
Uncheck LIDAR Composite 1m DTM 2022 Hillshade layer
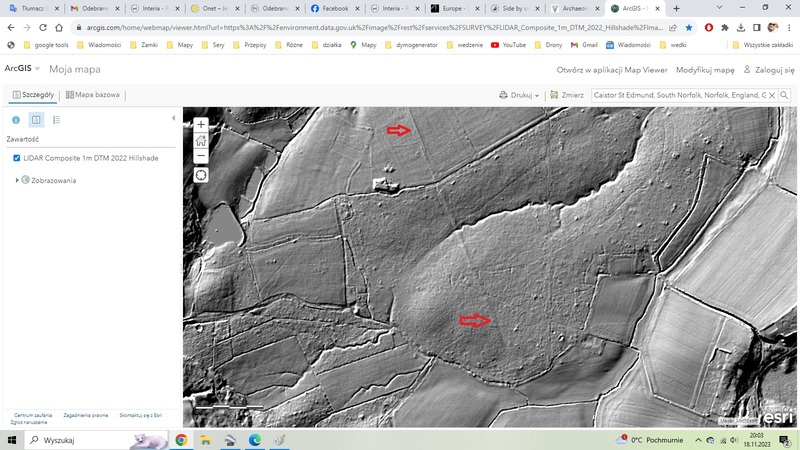point(17,158)
